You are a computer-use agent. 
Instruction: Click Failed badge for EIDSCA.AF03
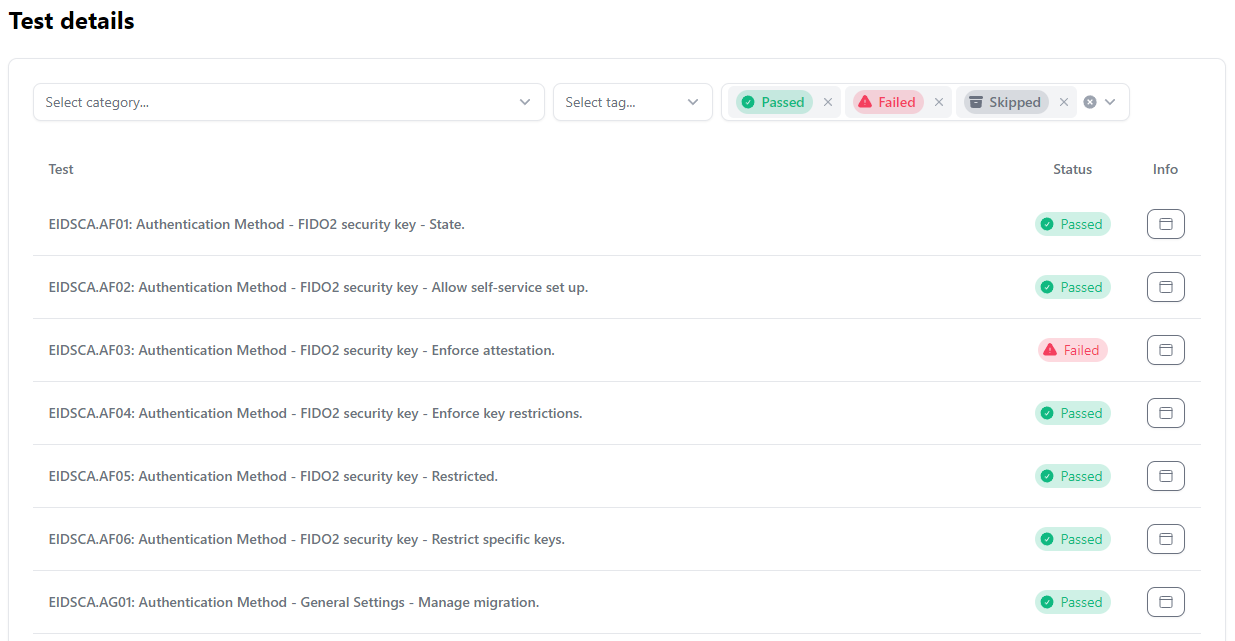pyautogui.click(x=1072, y=350)
